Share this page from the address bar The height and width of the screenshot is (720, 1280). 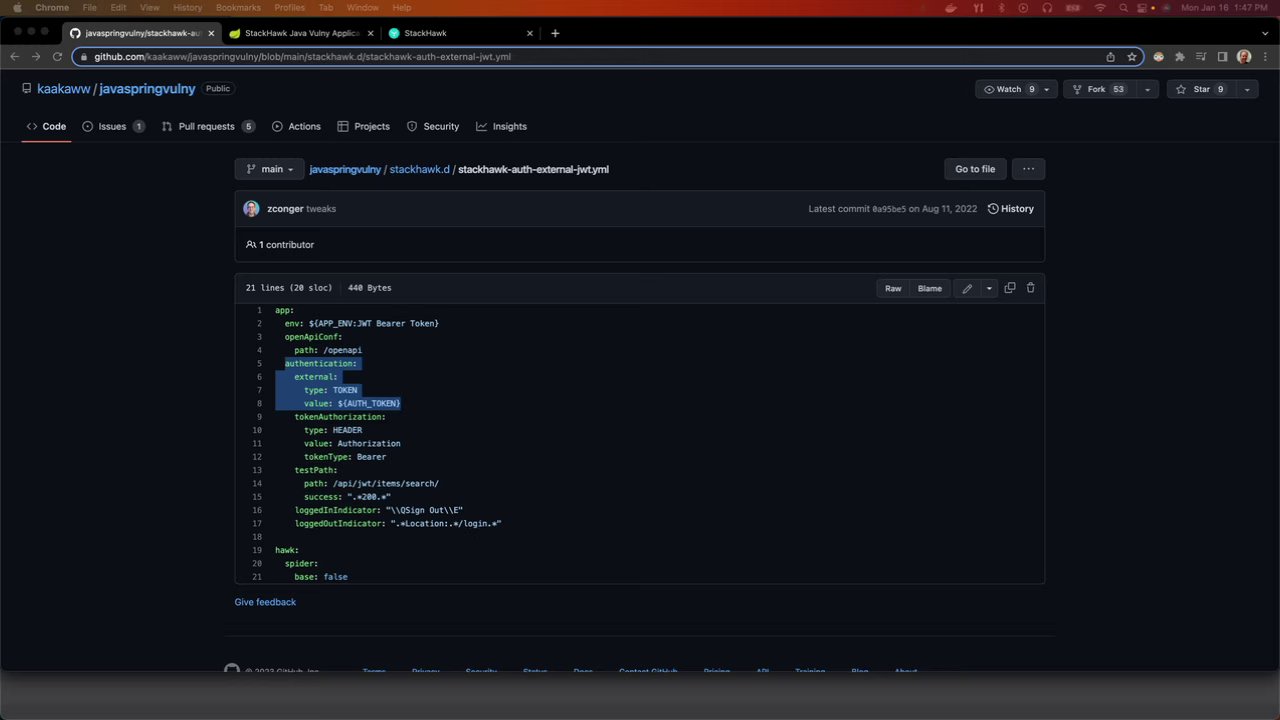(1110, 57)
